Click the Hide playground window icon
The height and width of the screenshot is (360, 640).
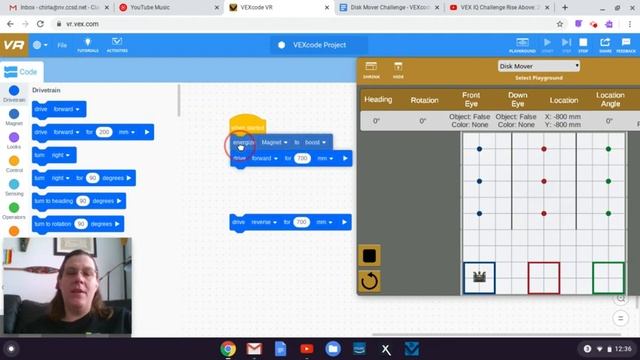pyautogui.click(x=398, y=70)
